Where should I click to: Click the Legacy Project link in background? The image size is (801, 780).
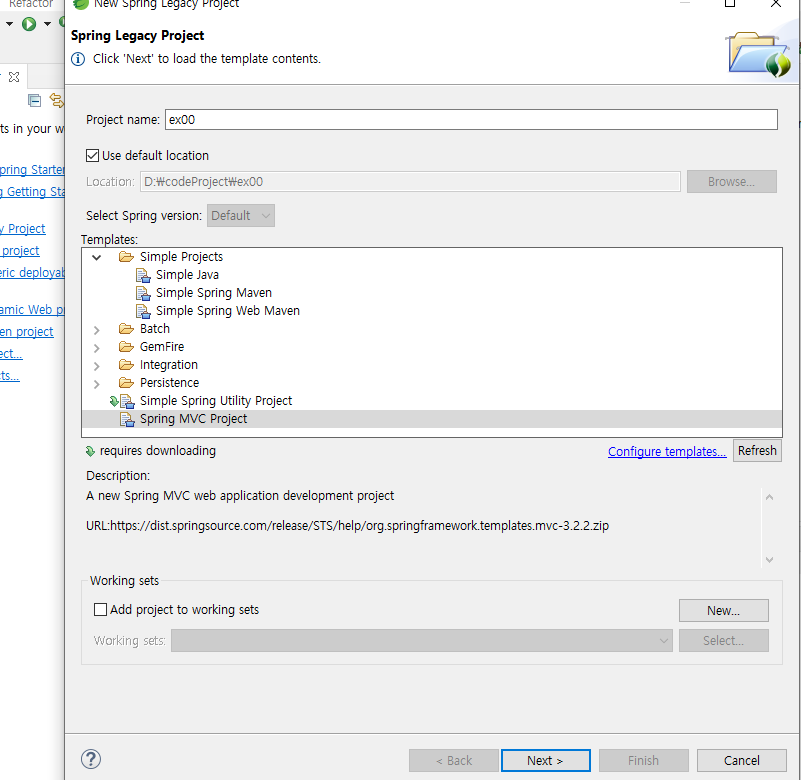(22, 229)
